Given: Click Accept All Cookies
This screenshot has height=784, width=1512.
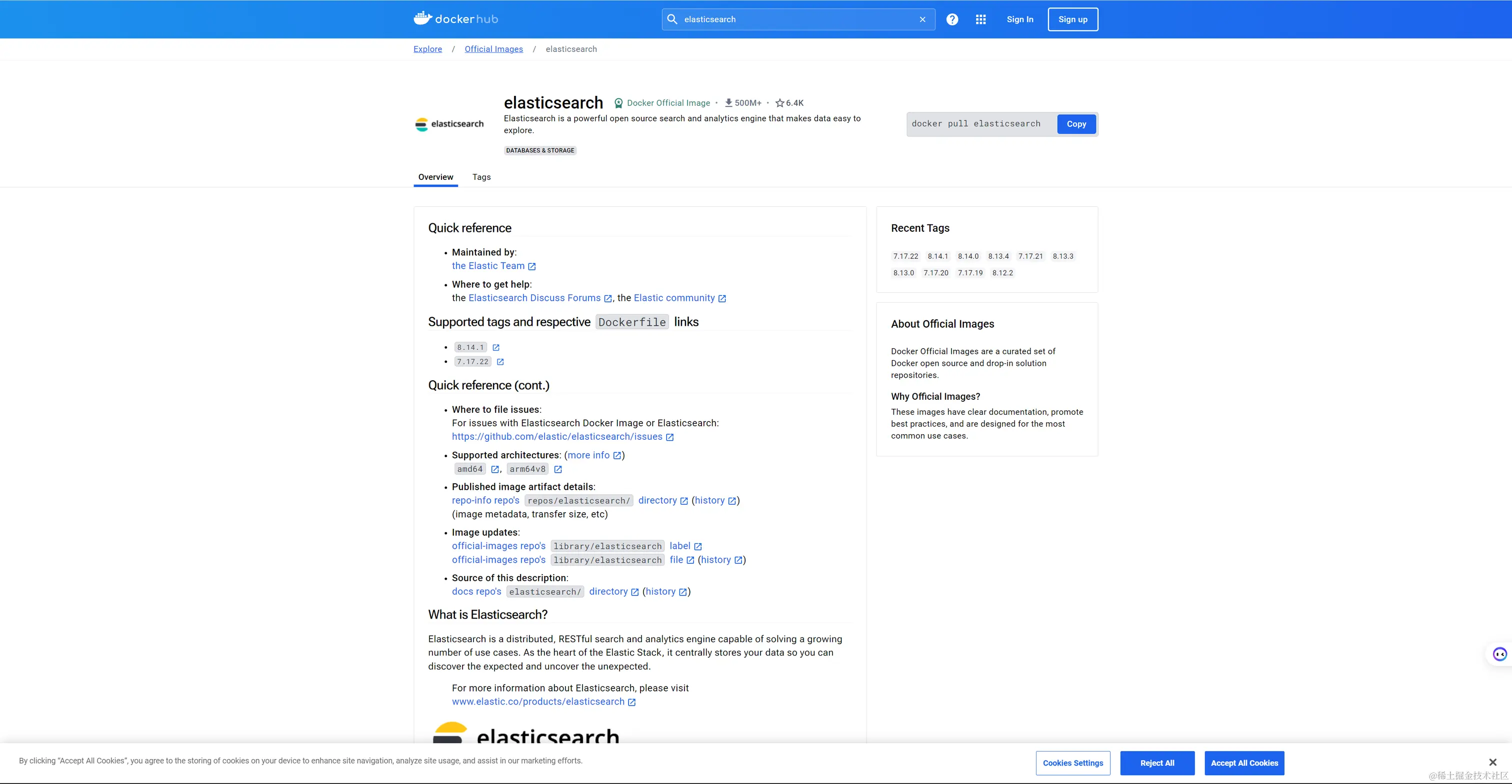Looking at the screenshot, I should click(x=1244, y=763).
